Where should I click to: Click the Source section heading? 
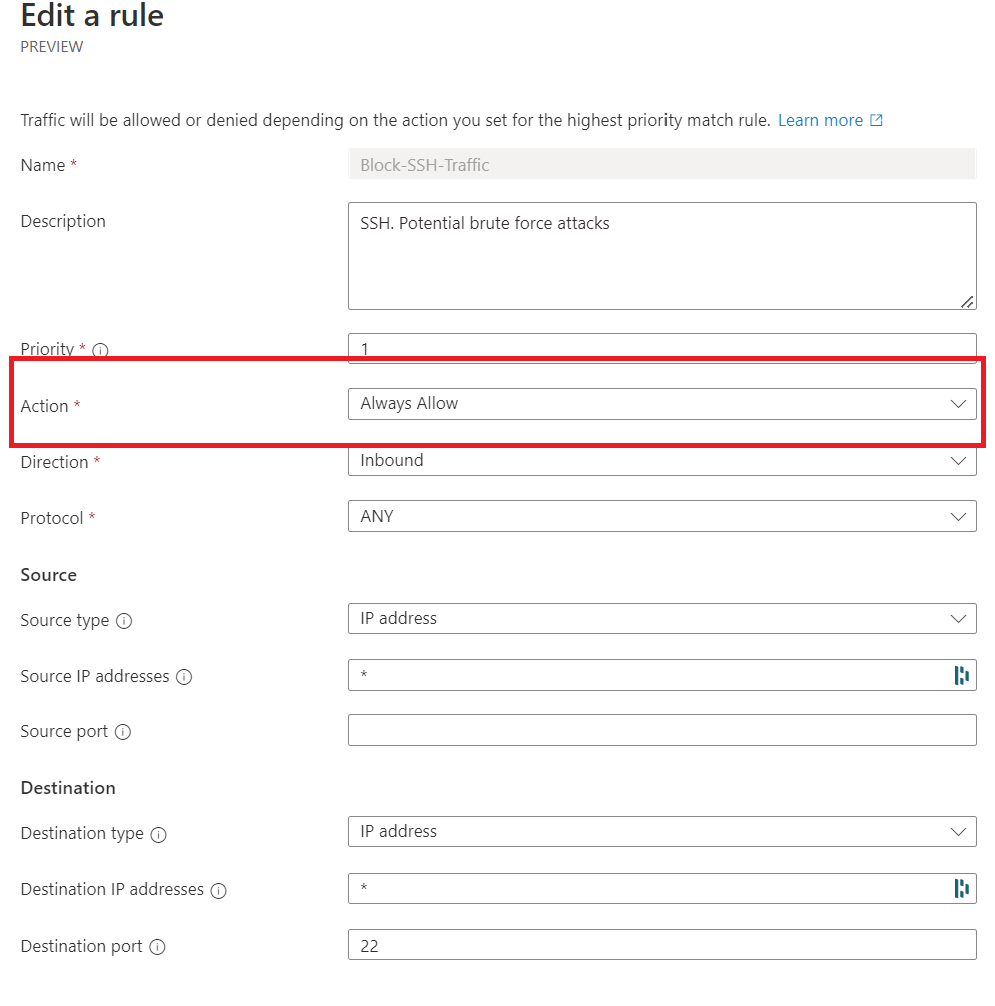[49, 575]
